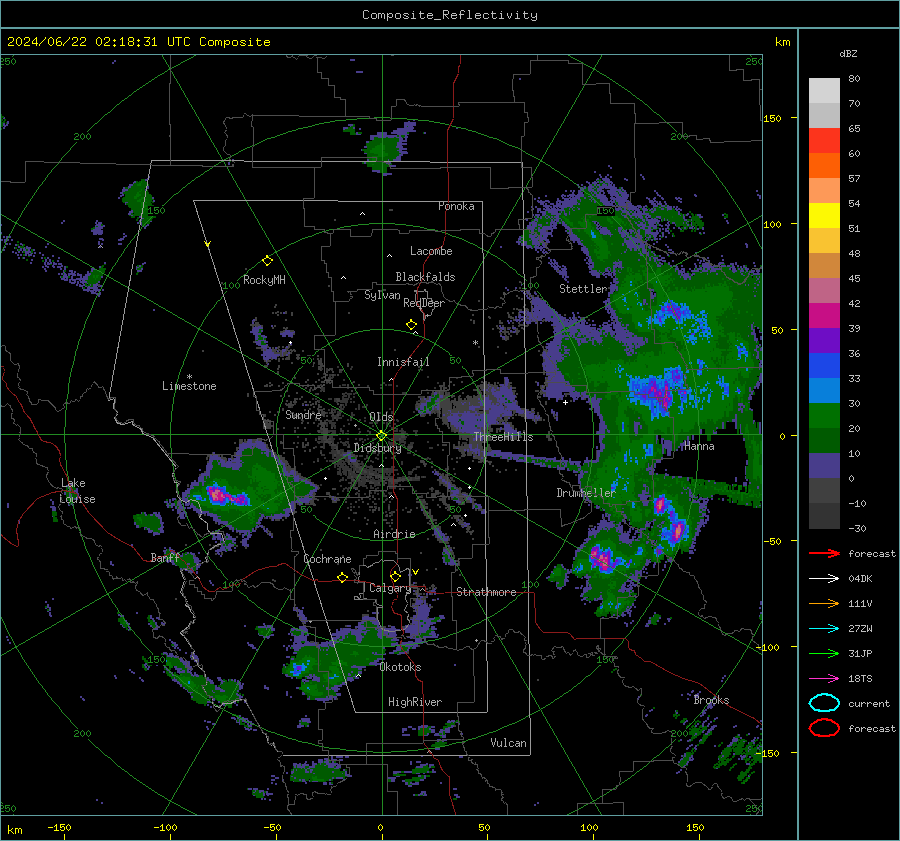Screen dimensions: 900x841
Task: Select the orange 111V arrow legend icon
Action: click(824, 603)
